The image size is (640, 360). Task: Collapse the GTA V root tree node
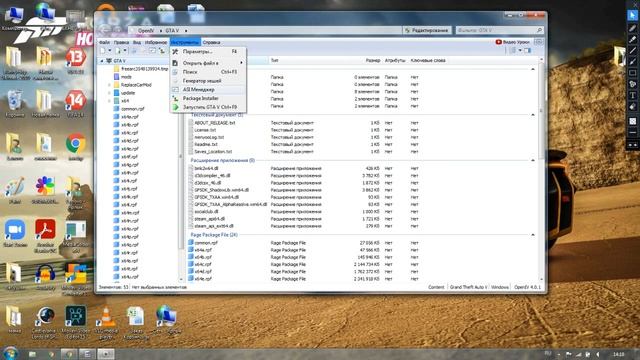tap(102, 61)
